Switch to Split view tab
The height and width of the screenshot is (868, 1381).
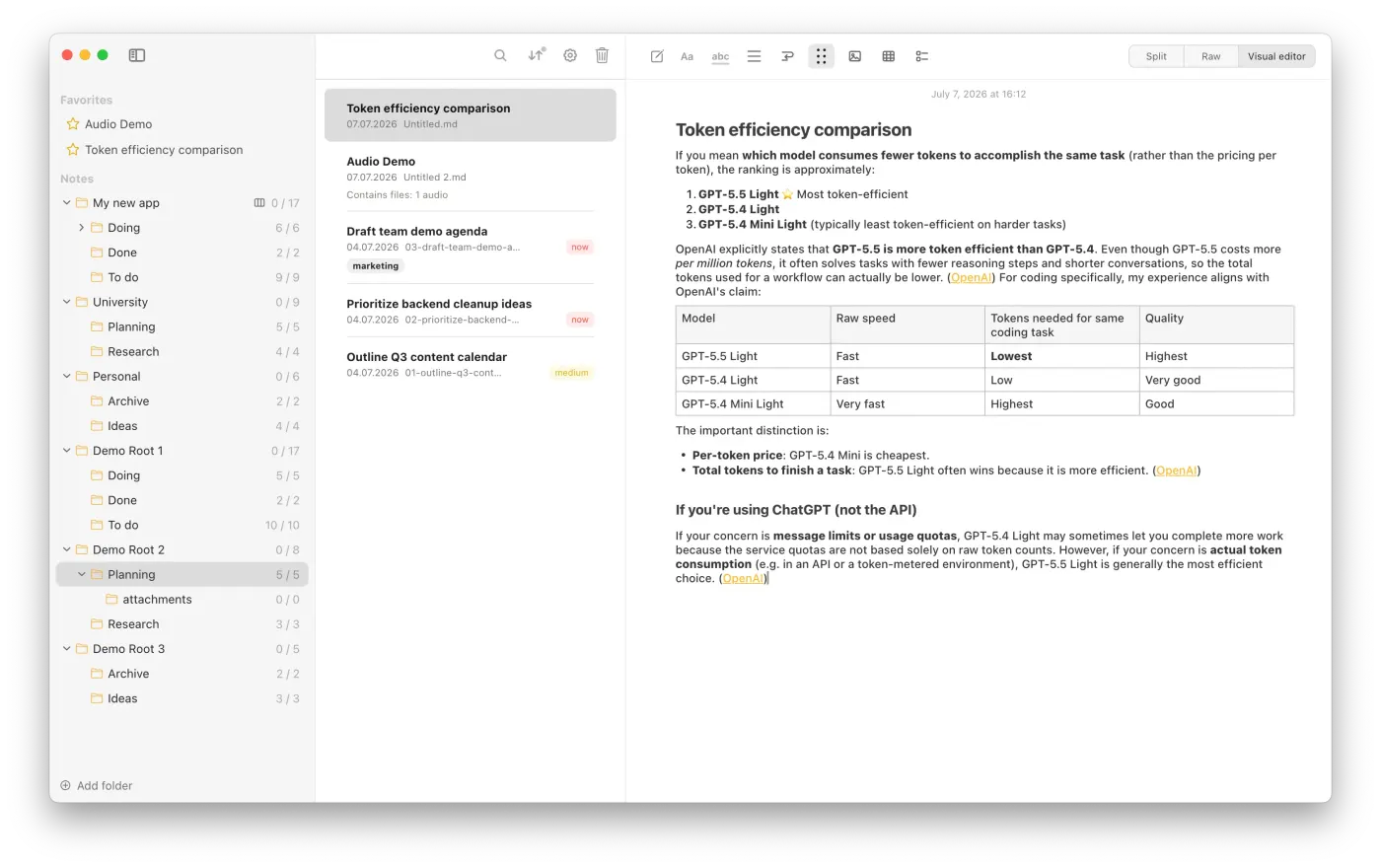coord(1156,56)
